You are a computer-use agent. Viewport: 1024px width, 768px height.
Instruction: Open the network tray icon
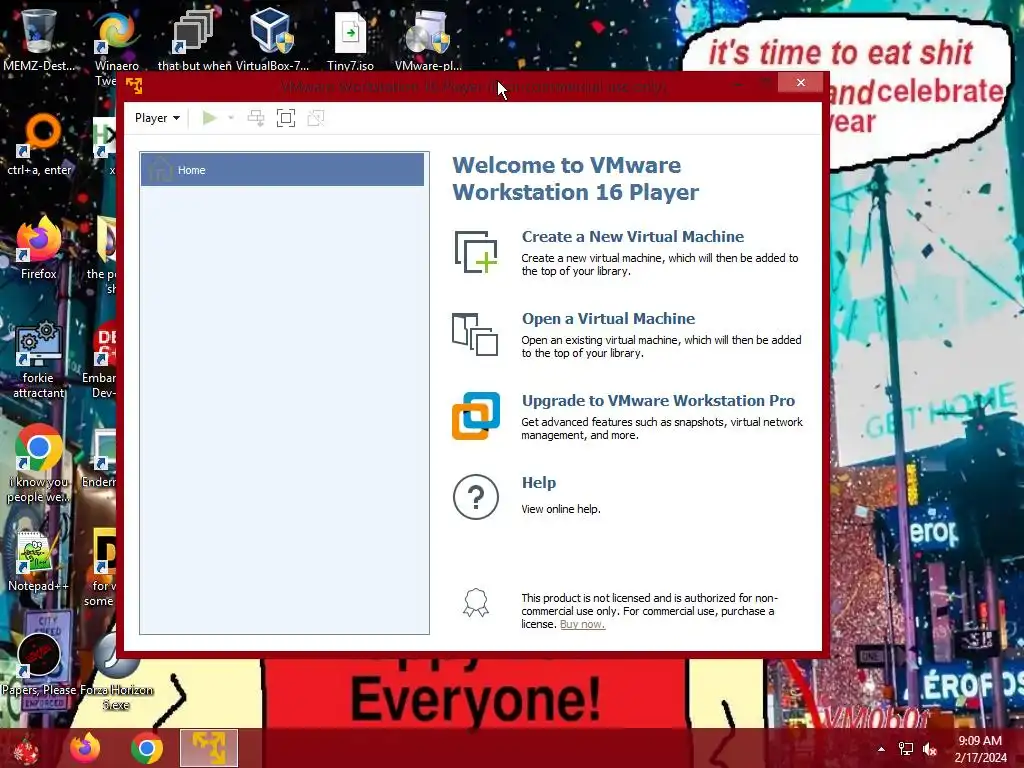[906, 749]
